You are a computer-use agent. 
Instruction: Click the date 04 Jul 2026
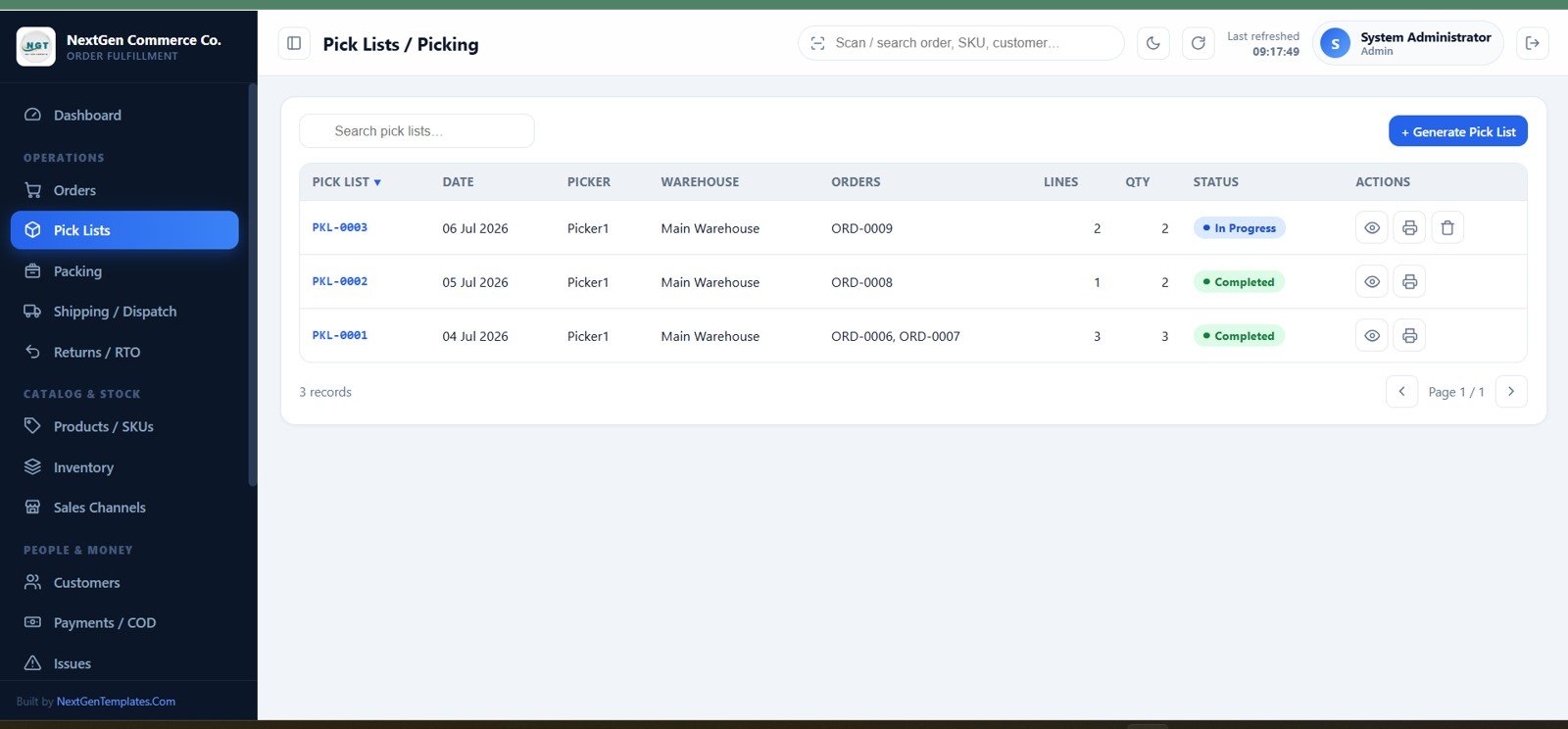(475, 336)
